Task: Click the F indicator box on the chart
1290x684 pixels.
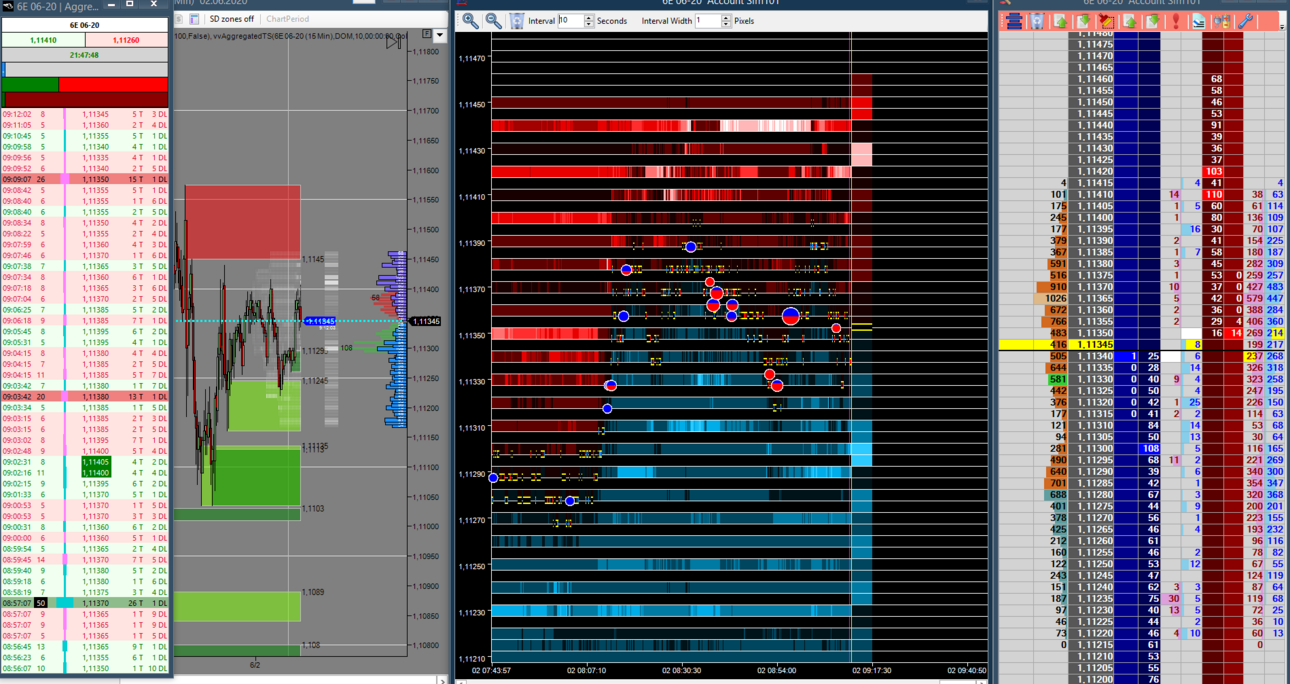Action: point(426,34)
